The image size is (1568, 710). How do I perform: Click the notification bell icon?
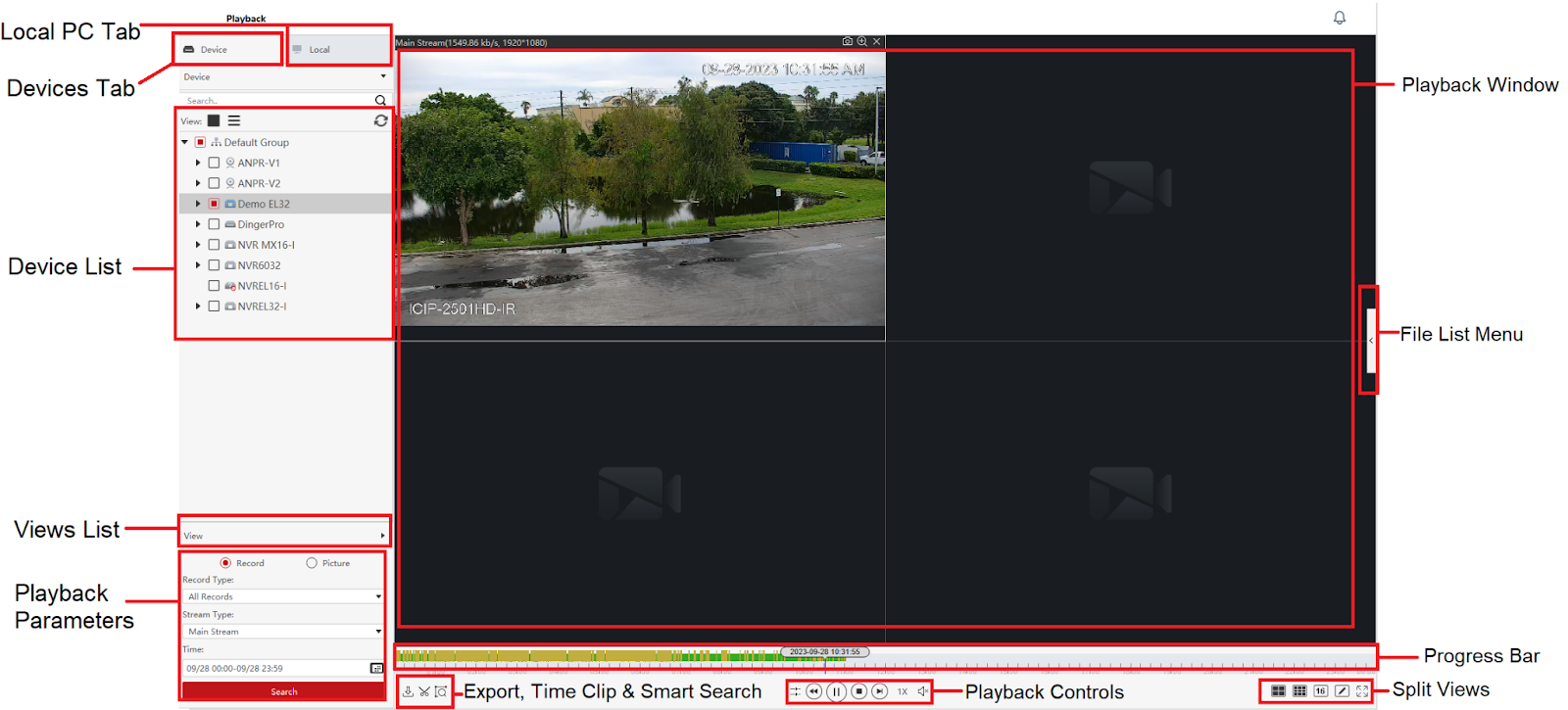[x=1340, y=18]
